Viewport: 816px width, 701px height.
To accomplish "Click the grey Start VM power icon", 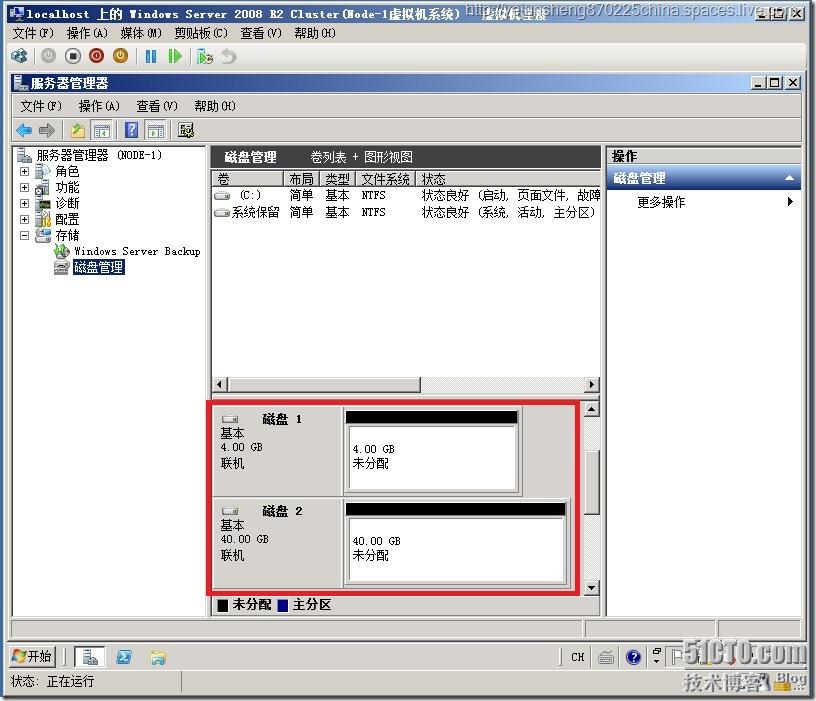I will 48,56.
